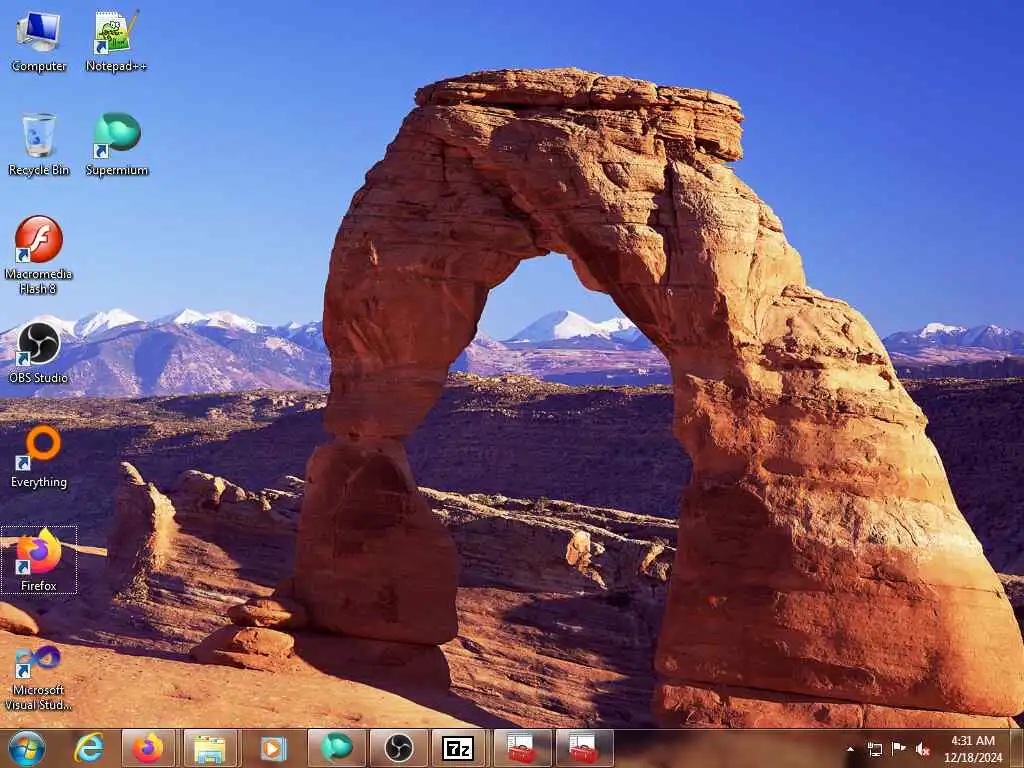Screen dimensions: 1024x768
Task: Open Firefox from the taskbar
Action: [x=148, y=748]
